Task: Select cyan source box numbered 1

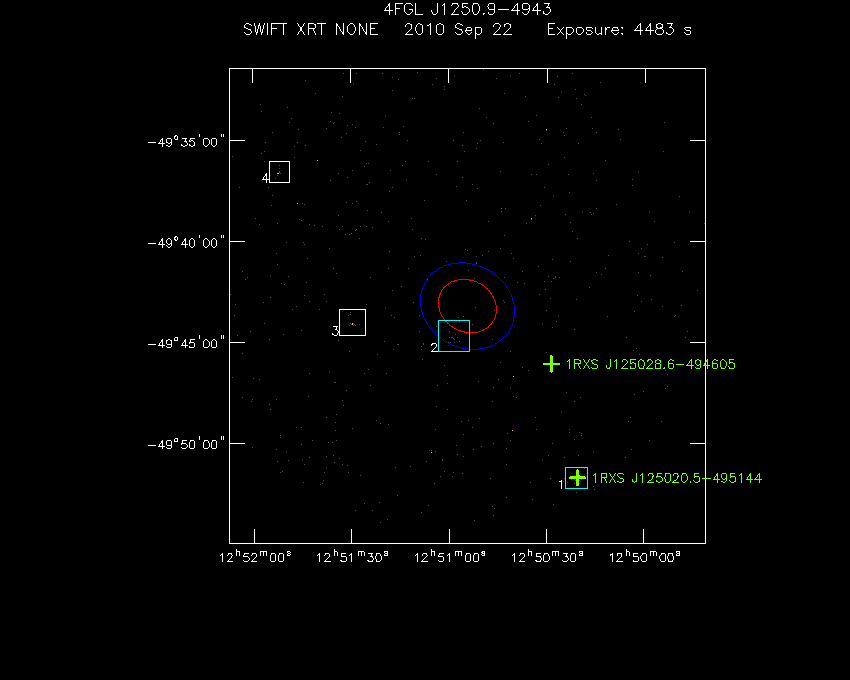Action: tap(576, 478)
